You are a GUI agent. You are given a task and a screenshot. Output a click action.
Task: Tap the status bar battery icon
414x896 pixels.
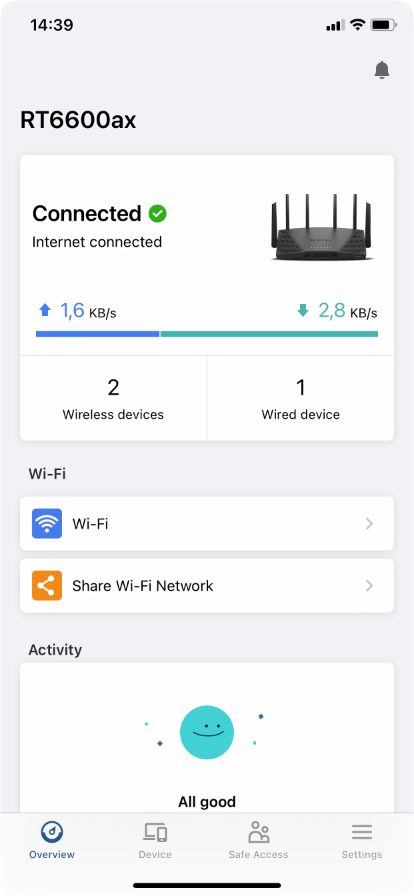click(x=383, y=25)
